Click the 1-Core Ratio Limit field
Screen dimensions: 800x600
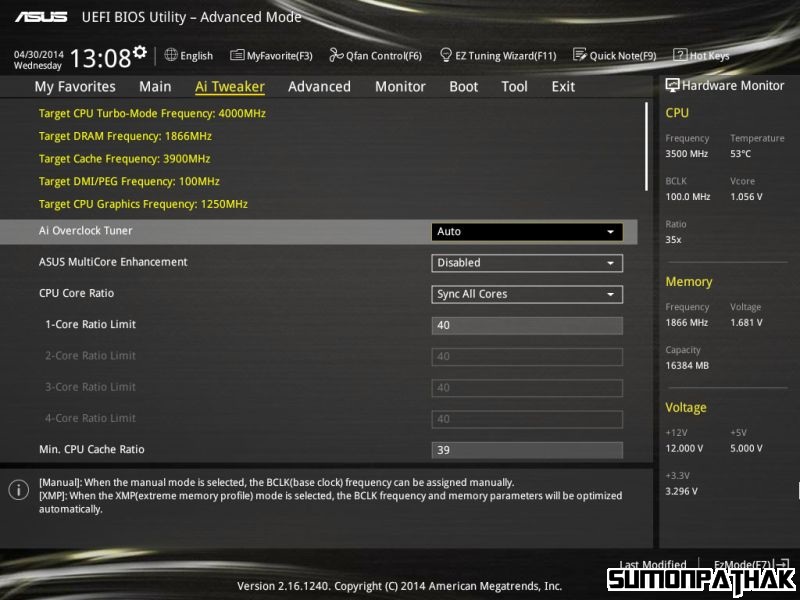527,326
